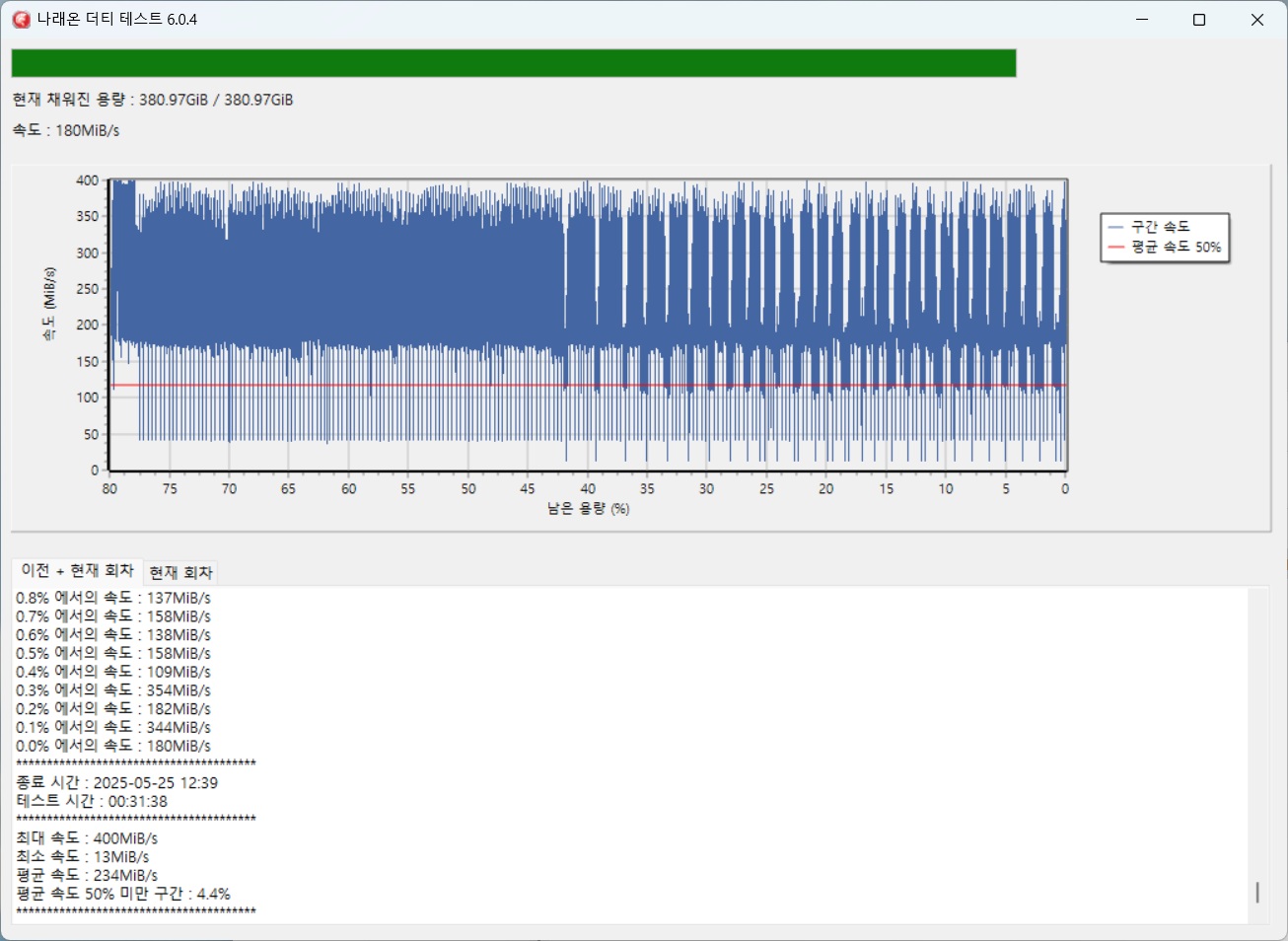Click the Naraeon Dirty Test title bar icon

21,20
